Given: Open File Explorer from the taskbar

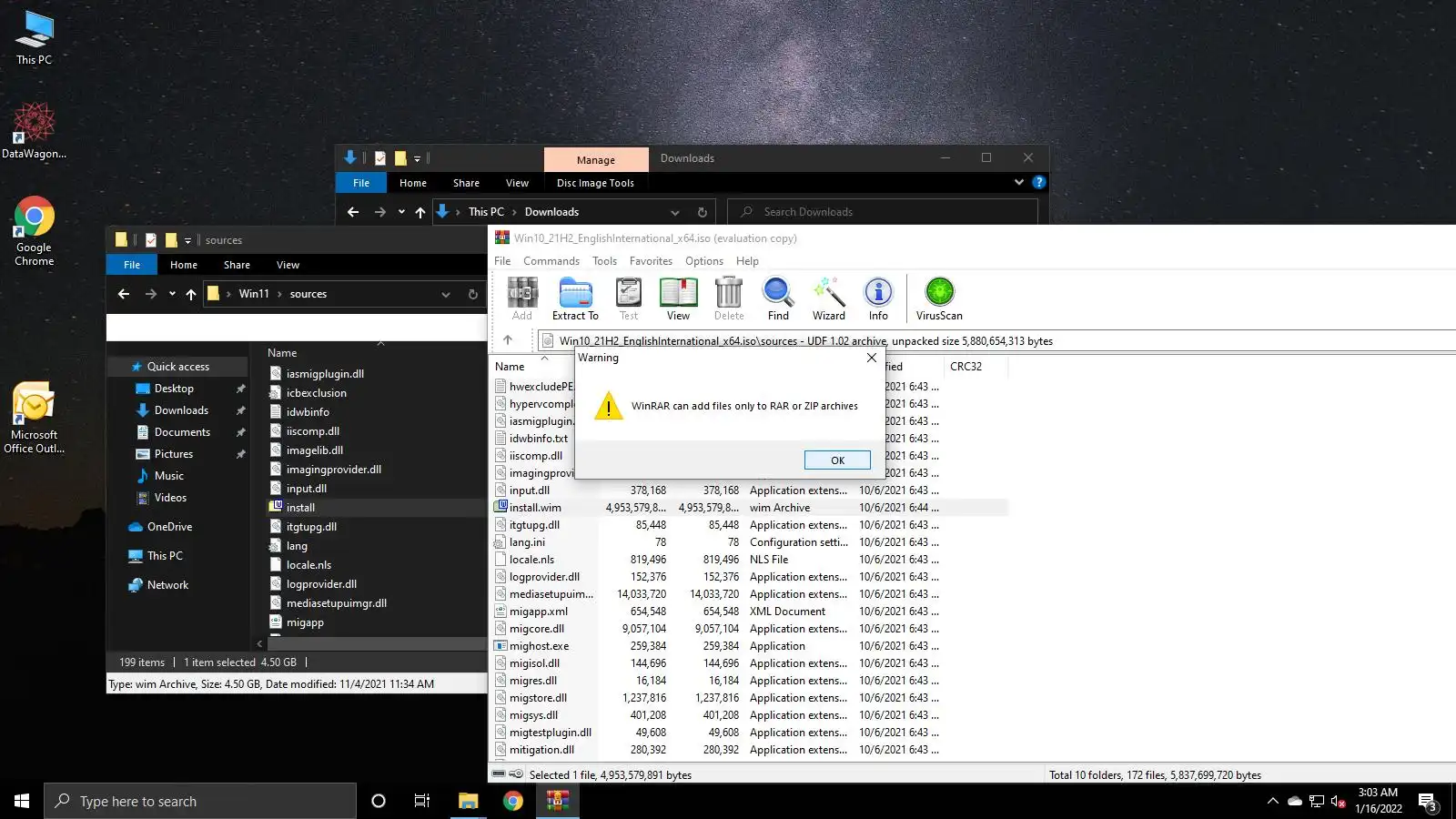Looking at the screenshot, I should click(x=468, y=801).
